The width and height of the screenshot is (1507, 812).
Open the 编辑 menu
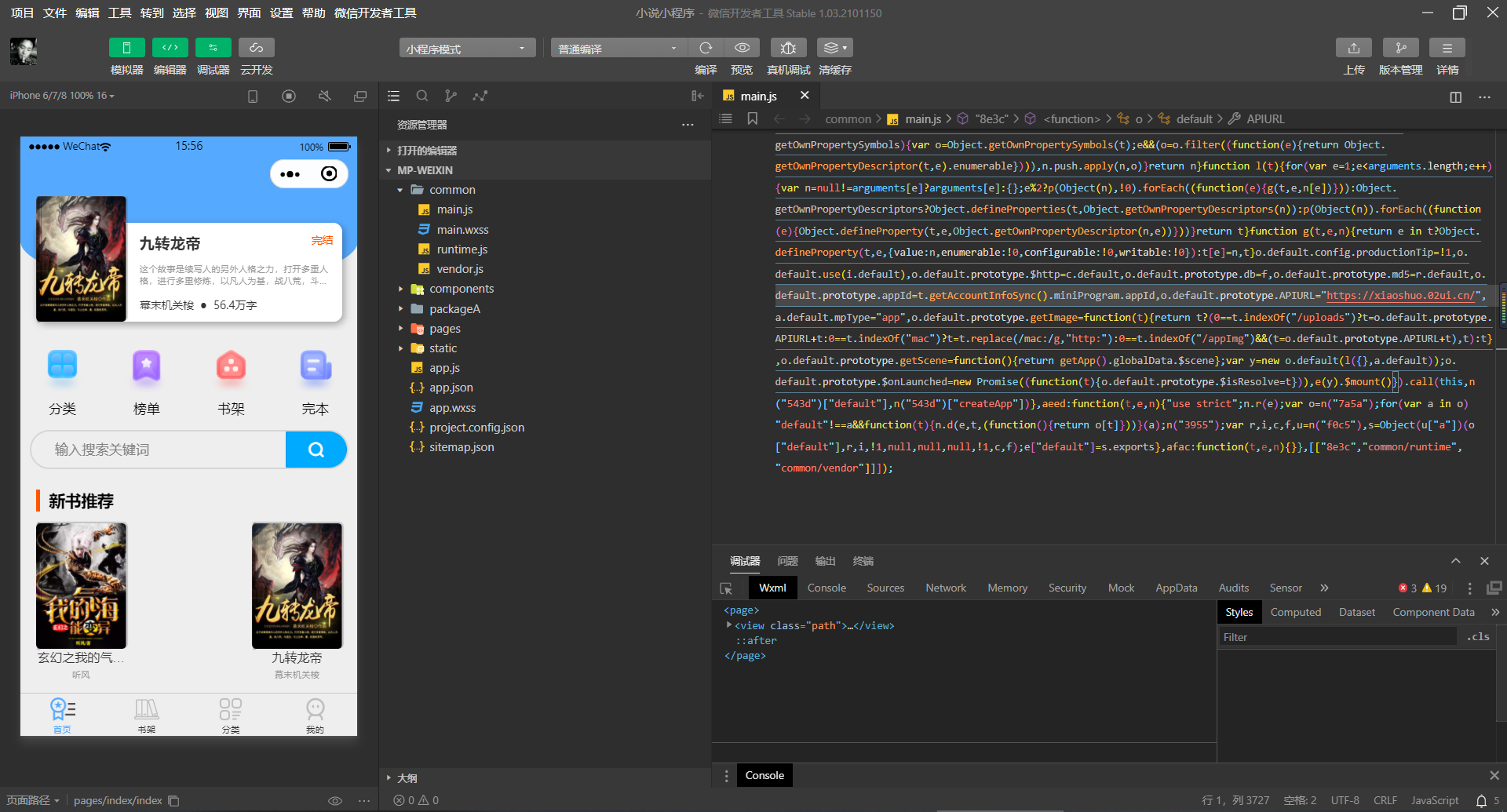tap(87, 13)
